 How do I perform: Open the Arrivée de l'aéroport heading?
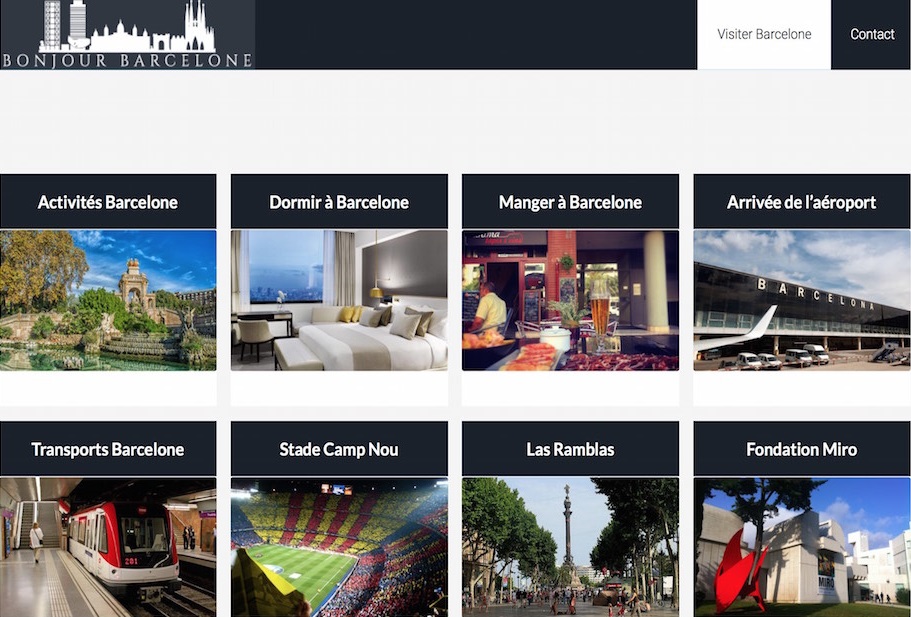[x=802, y=202]
